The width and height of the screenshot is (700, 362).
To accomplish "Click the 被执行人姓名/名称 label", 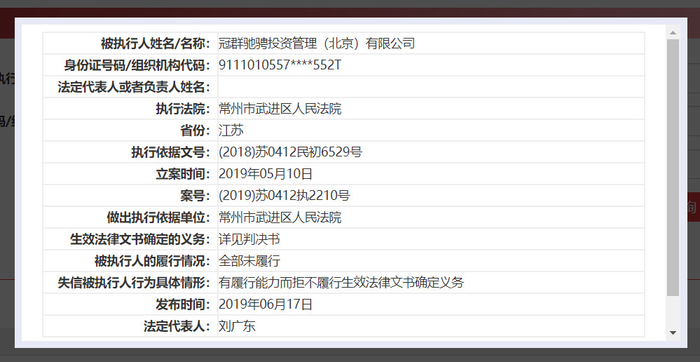I will click(x=155, y=43).
